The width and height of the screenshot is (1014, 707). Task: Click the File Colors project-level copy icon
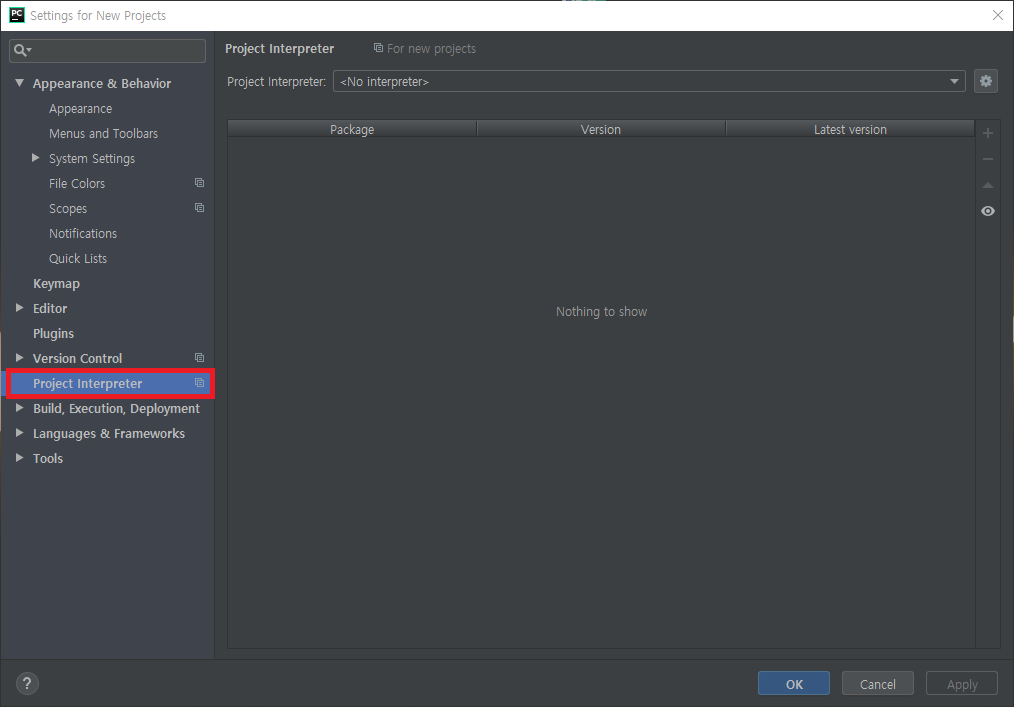tap(199, 183)
